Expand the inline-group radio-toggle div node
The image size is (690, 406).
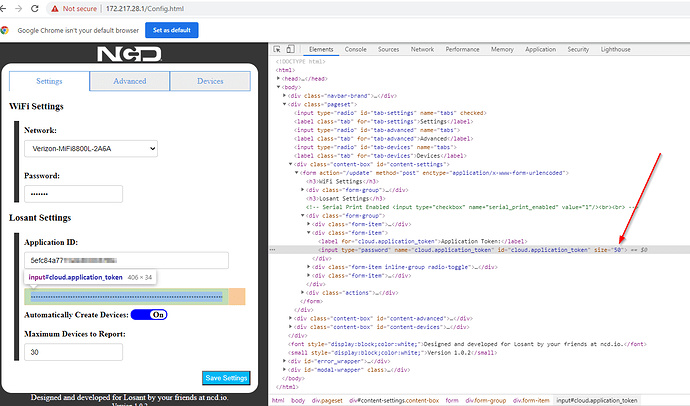coord(309,267)
